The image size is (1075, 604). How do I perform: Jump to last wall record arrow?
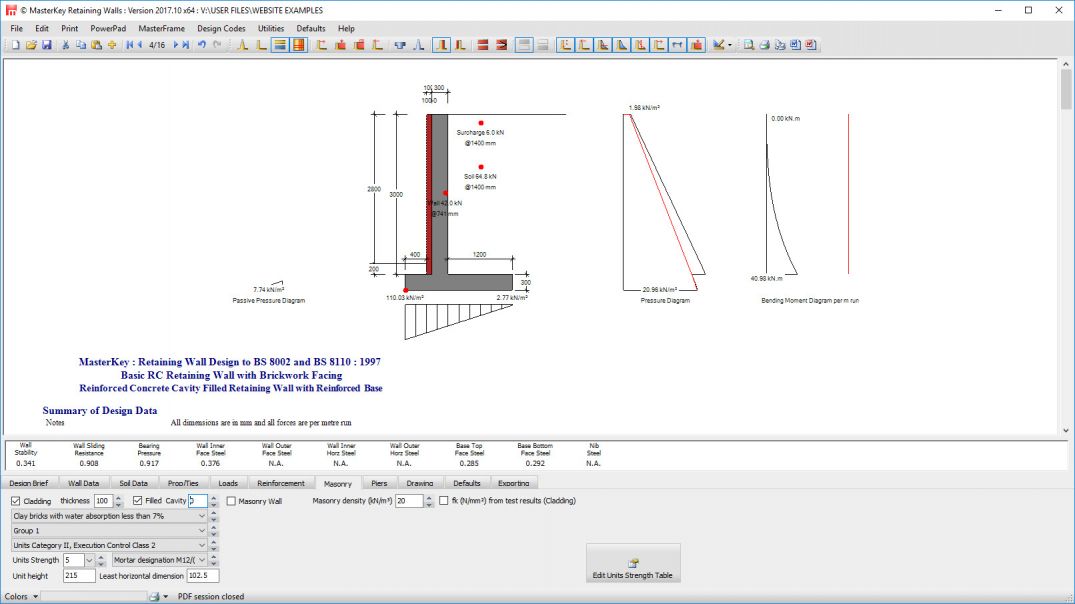[185, 45]
